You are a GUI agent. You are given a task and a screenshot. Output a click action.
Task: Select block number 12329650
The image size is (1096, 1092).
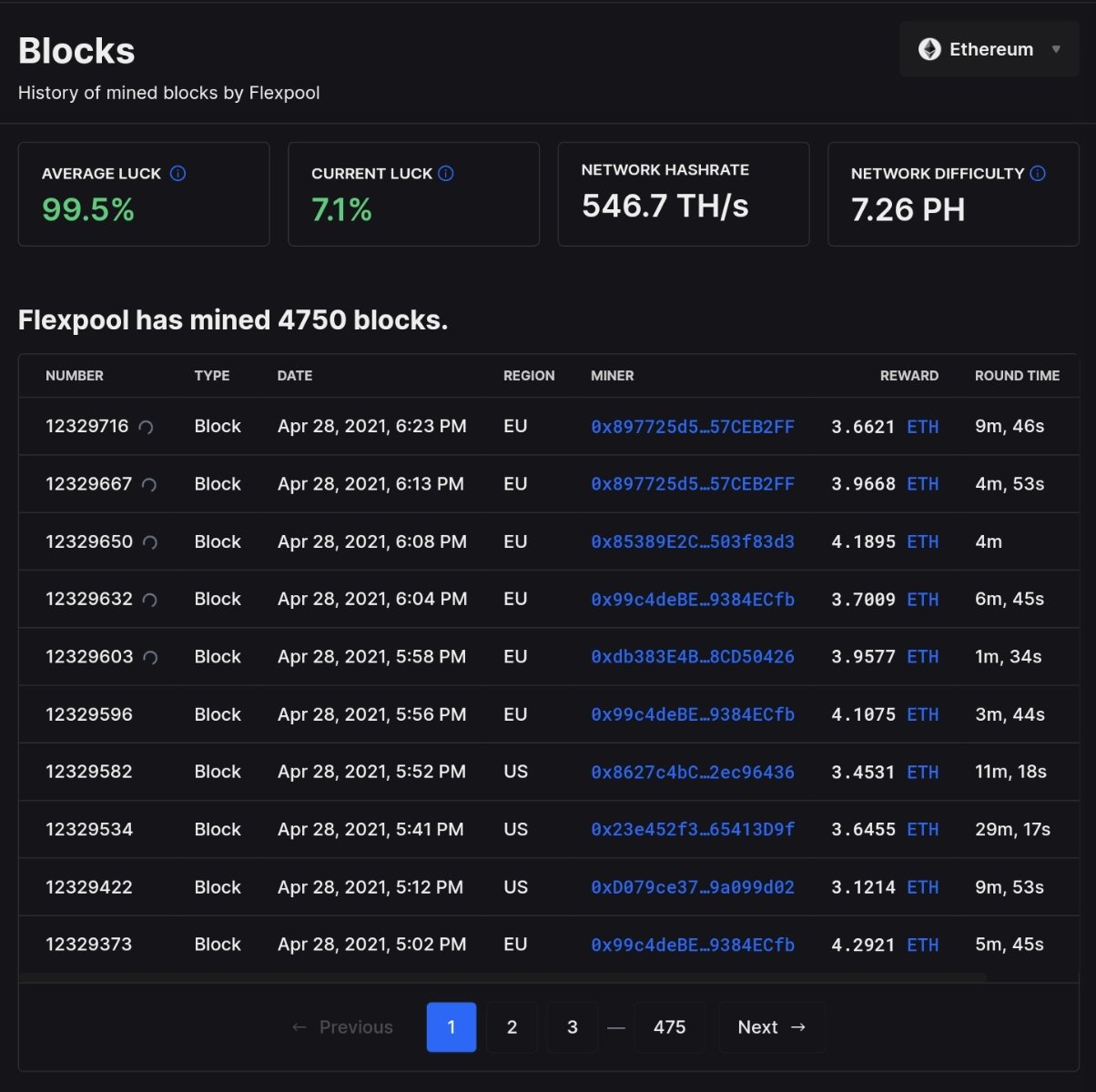89,541
